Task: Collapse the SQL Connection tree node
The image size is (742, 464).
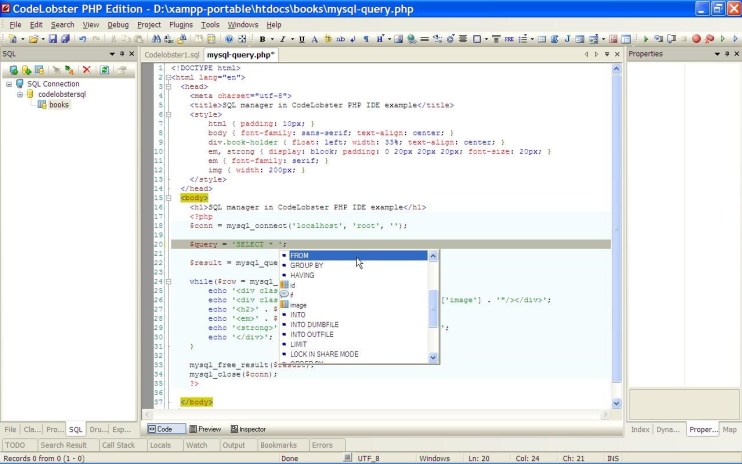Action: (9, 84)
